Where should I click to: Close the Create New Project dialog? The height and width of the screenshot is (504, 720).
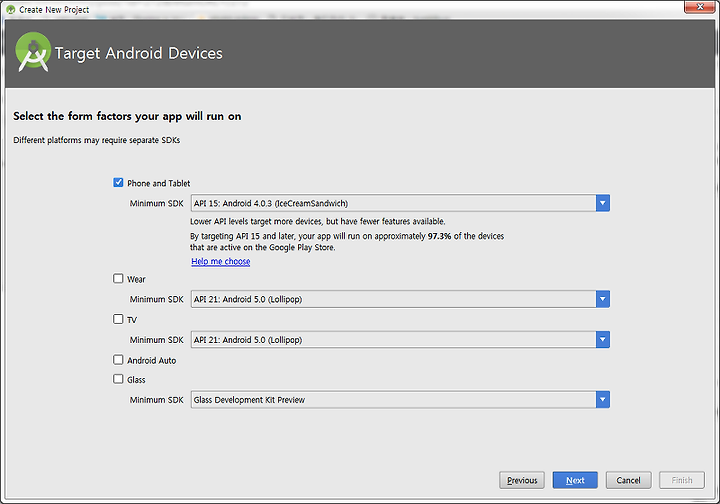tap(700, 7)
